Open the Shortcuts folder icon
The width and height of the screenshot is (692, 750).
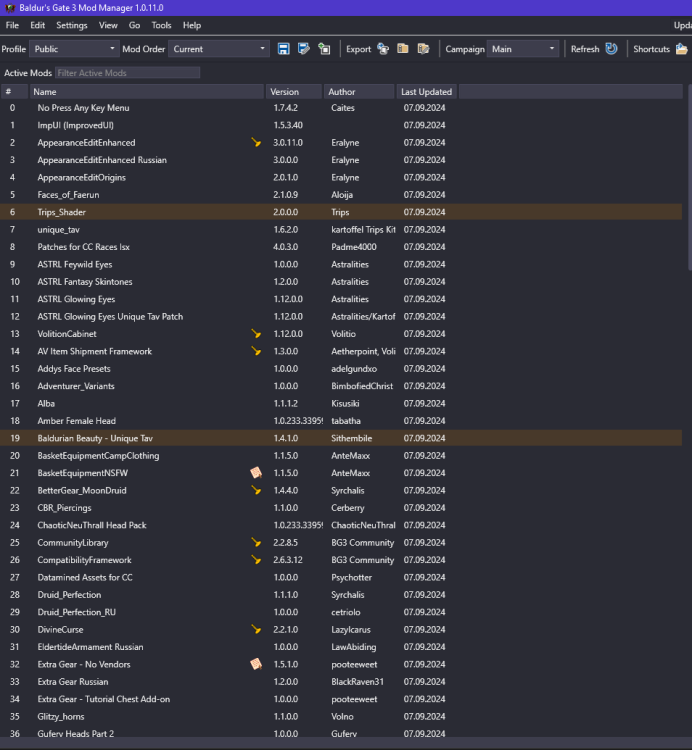pos(681,49)
